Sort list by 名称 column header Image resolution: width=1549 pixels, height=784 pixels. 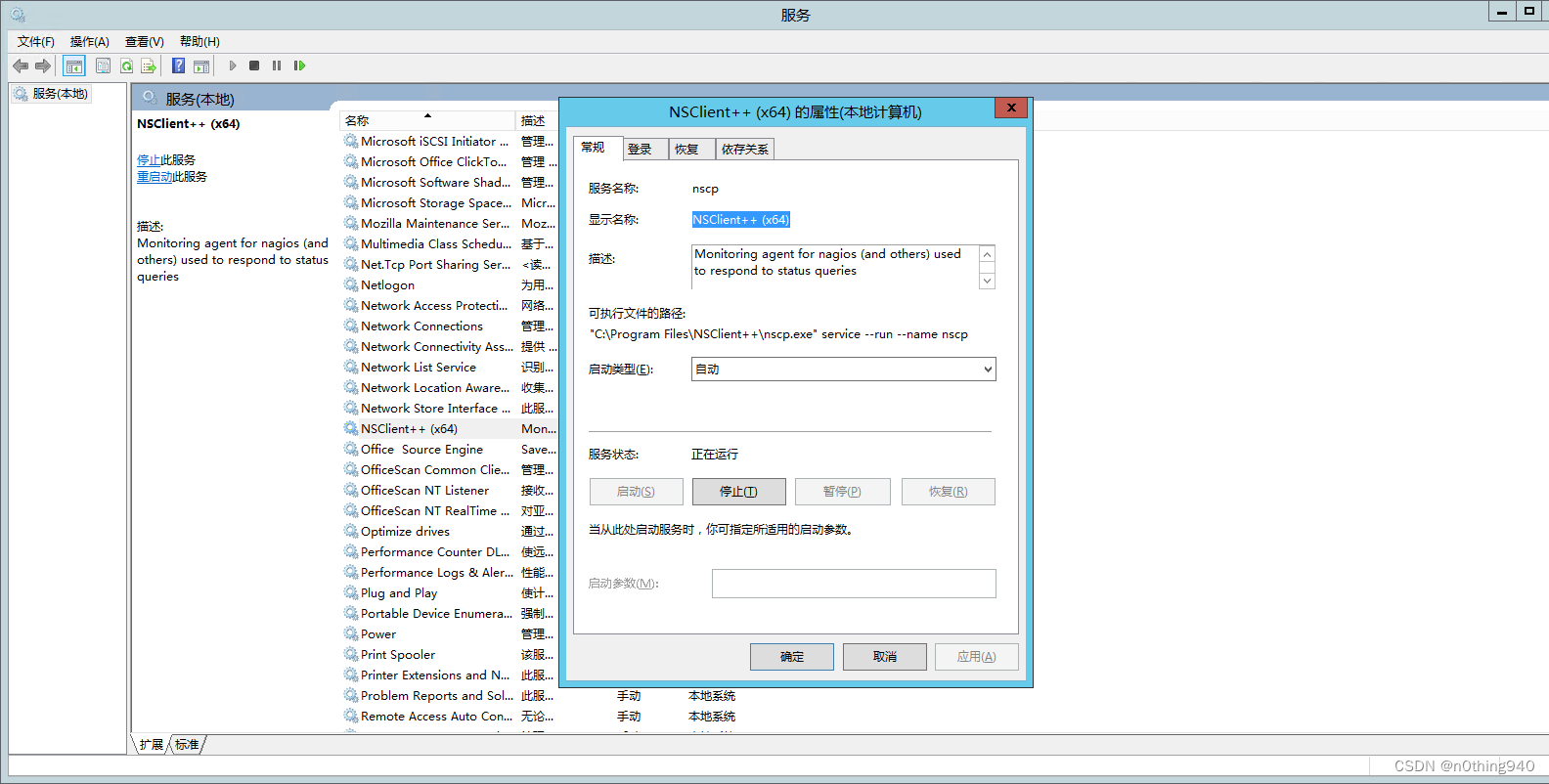point(427,120)
